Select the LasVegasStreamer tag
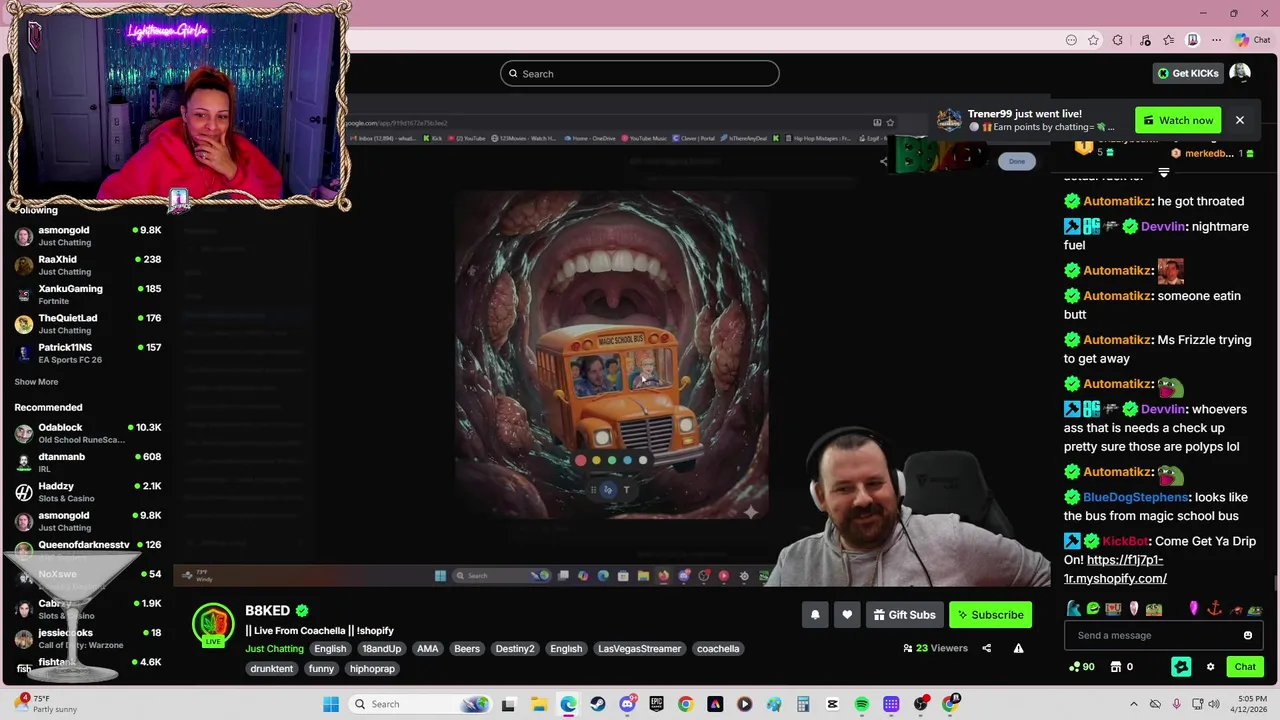This screenshot has width=1280, height=720. pos(639,649)
